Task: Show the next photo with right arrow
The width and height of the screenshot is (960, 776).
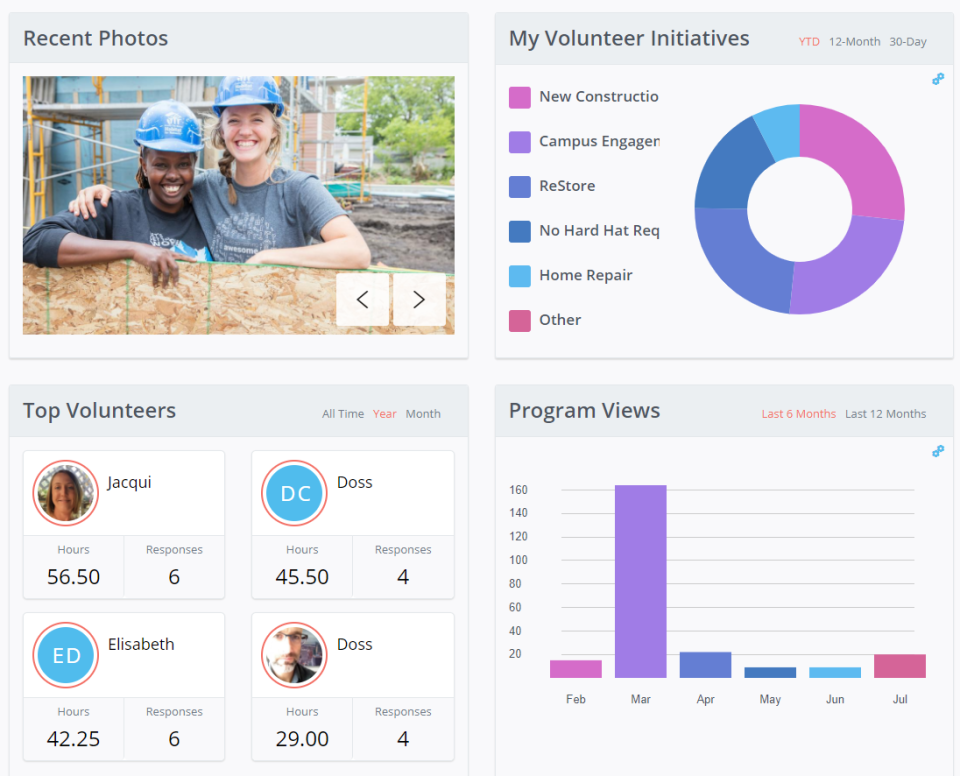Action: 419,299
